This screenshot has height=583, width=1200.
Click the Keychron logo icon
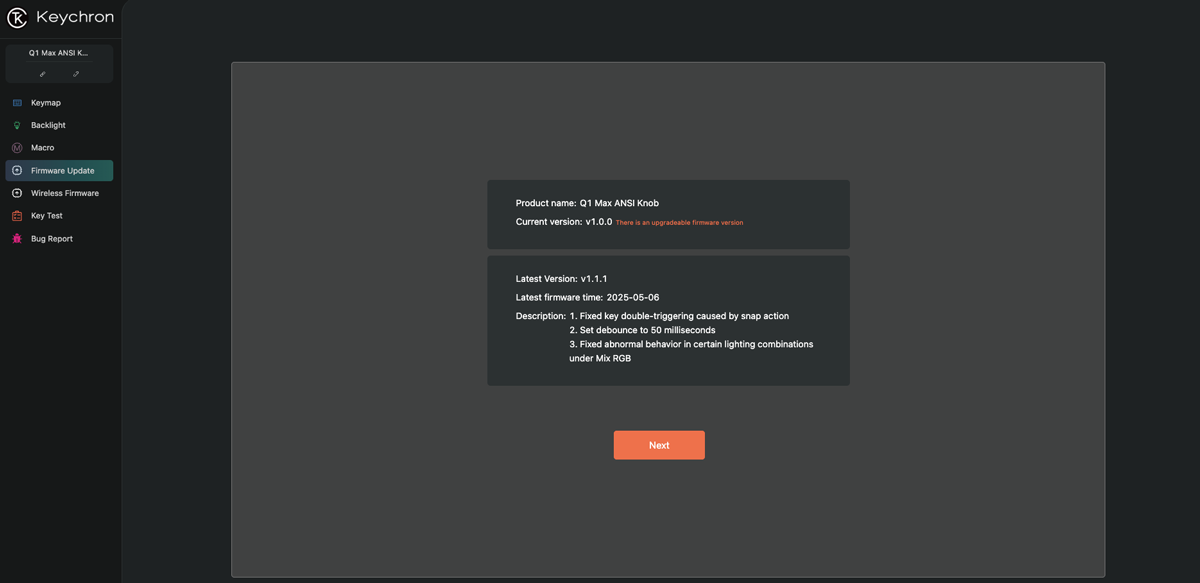tap(17, 17)
